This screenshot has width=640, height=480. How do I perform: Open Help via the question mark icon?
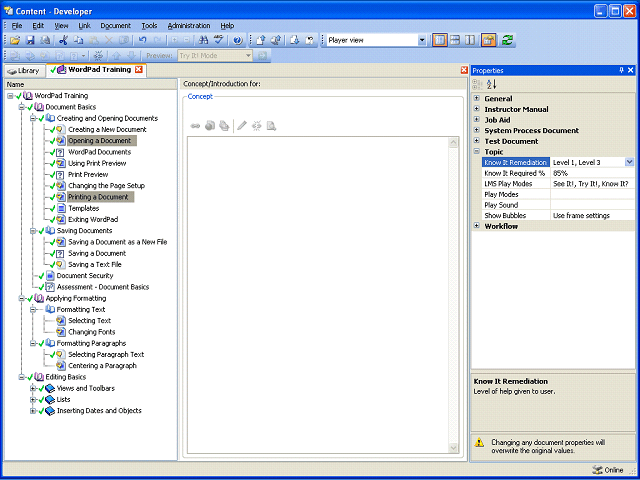tap(238, 40)
